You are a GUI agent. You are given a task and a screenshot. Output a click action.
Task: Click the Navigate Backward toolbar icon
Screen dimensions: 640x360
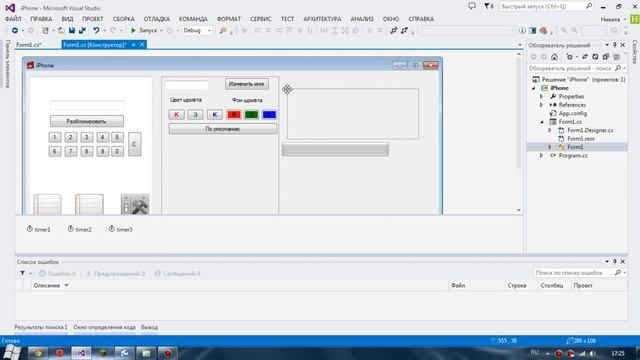15,31
